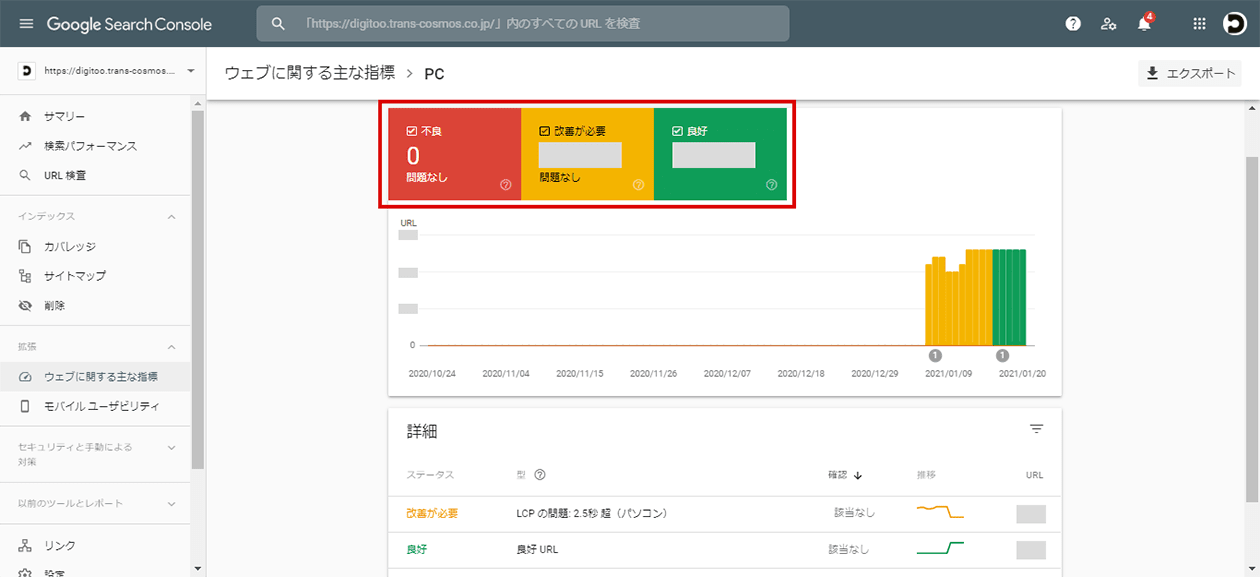This screenshot has width=1260, height=577.
Task: Click the sidebar vertical scrollbar
Action: click(x=198, y=290)
